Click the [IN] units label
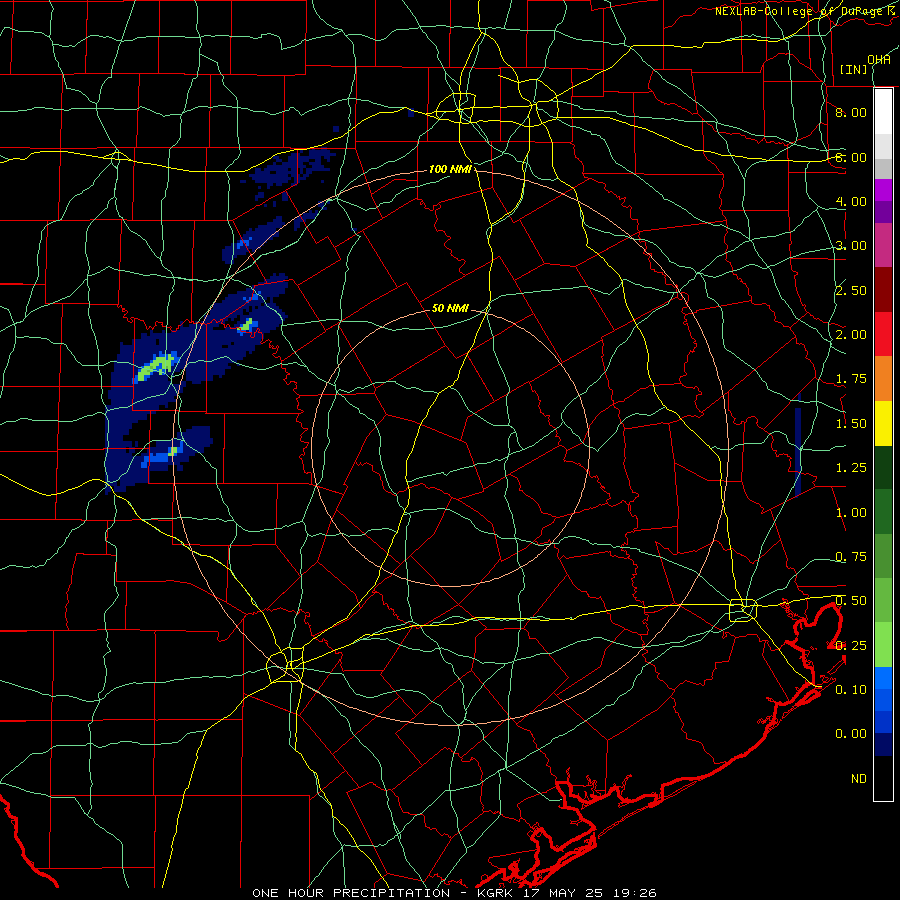The height and width of the screenshot is (900, 900). tap(854, 69)
